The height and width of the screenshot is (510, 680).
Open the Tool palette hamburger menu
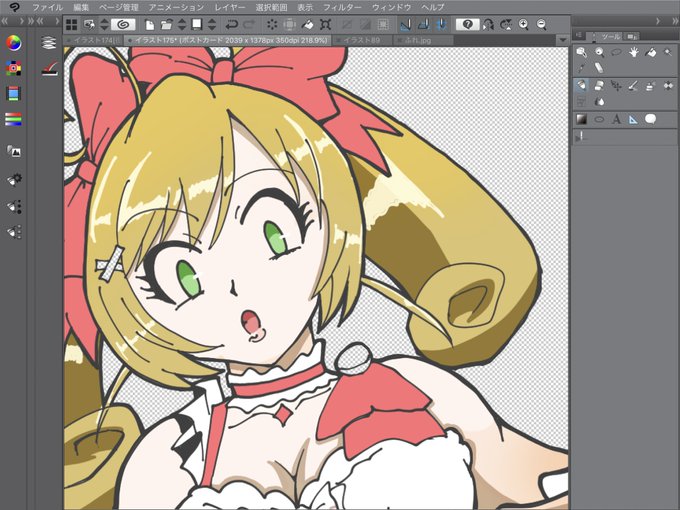(x=579, y=35)
